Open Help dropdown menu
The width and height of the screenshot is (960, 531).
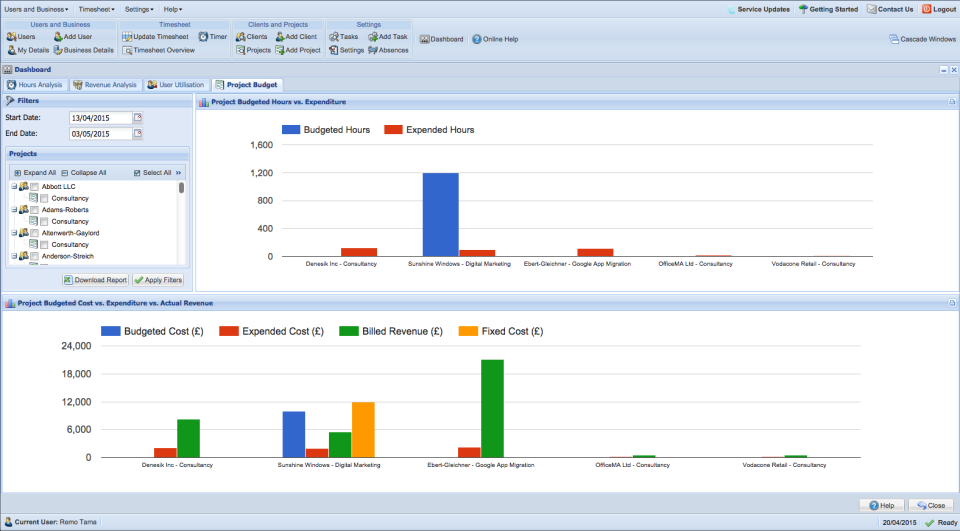pyautogui.click(x=173, y=9)
